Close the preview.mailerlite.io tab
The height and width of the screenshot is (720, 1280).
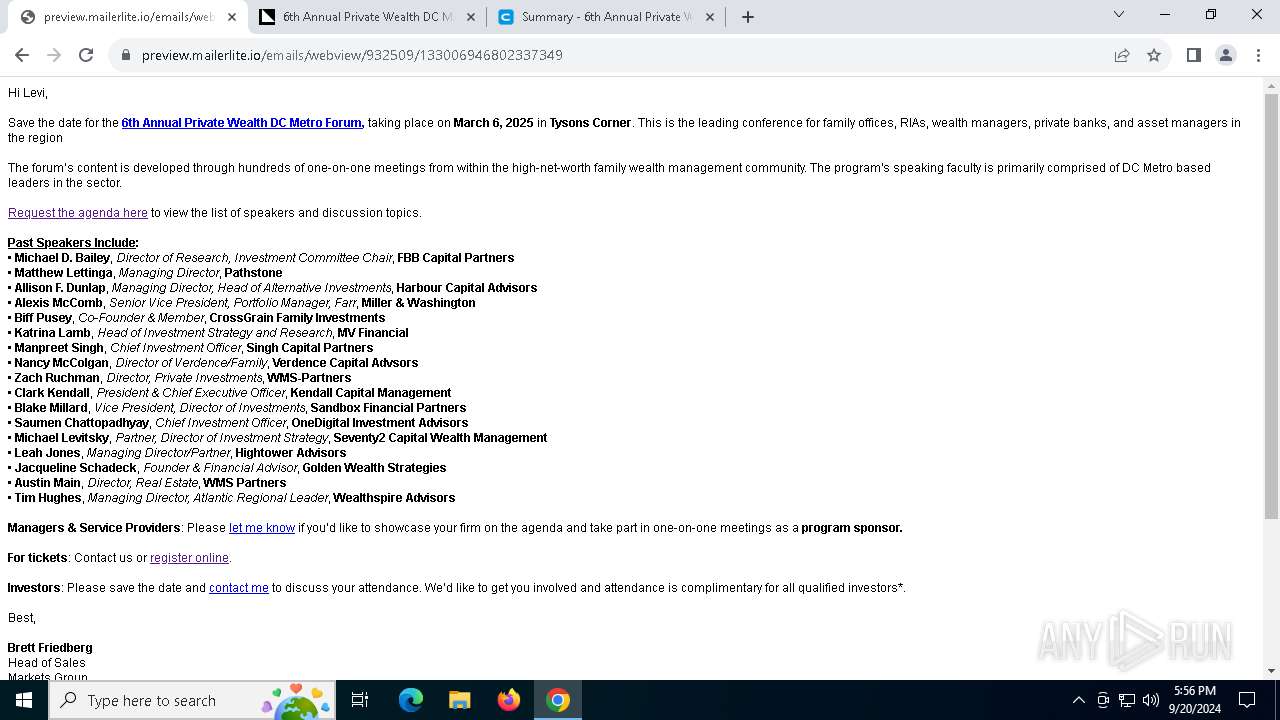232,16
